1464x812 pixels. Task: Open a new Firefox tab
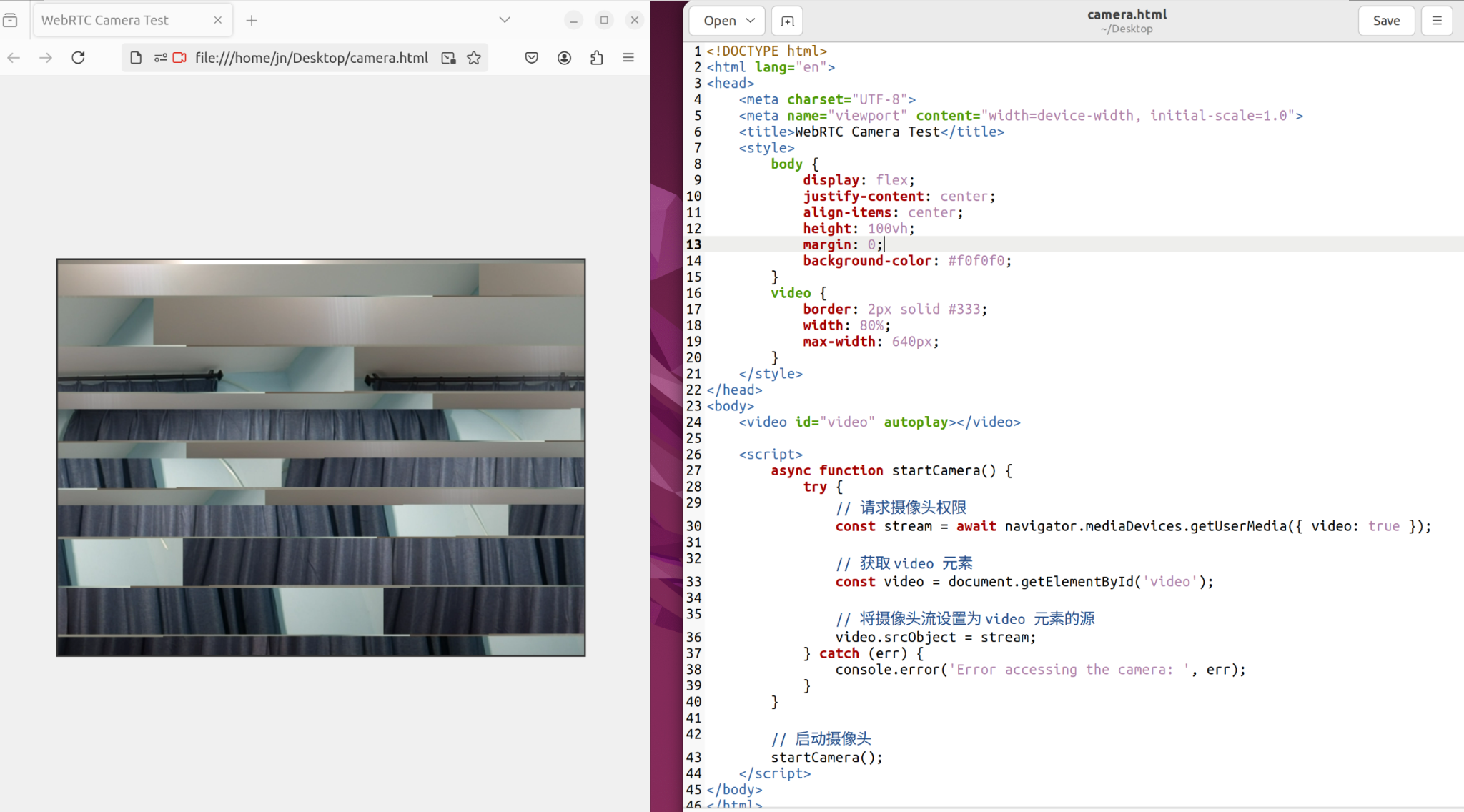(252, 20)
